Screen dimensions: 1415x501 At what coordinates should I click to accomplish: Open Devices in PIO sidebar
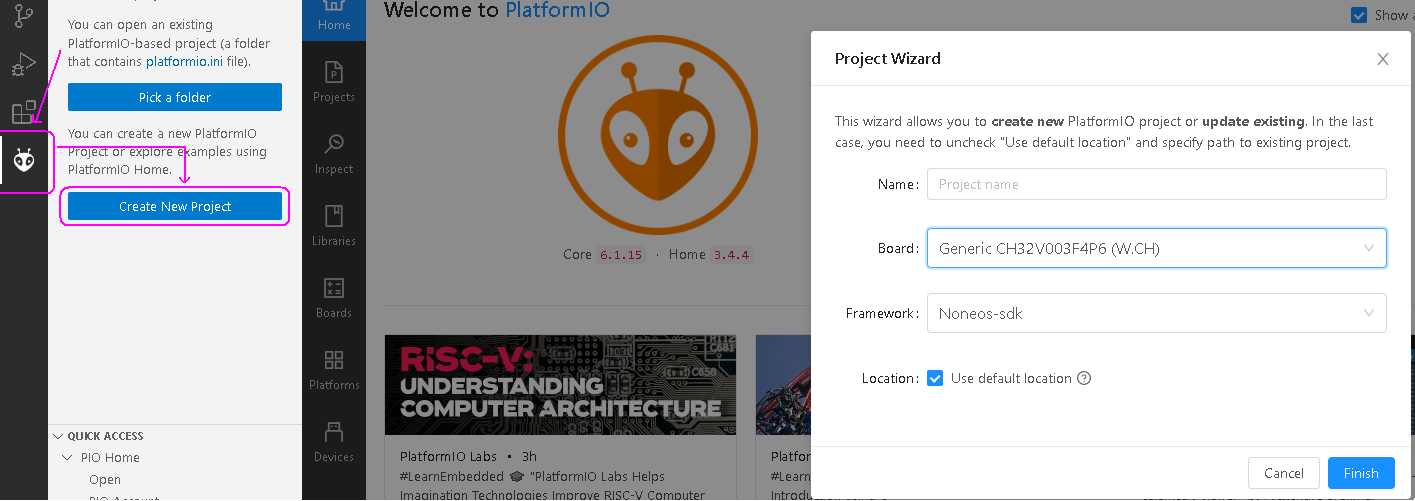[x=334, y=442]
